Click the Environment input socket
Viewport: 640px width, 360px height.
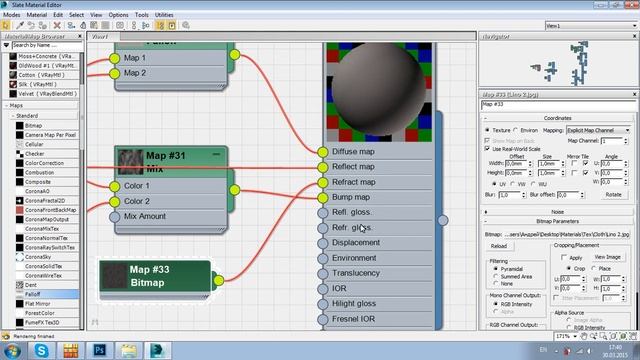(x=322, y=258)
